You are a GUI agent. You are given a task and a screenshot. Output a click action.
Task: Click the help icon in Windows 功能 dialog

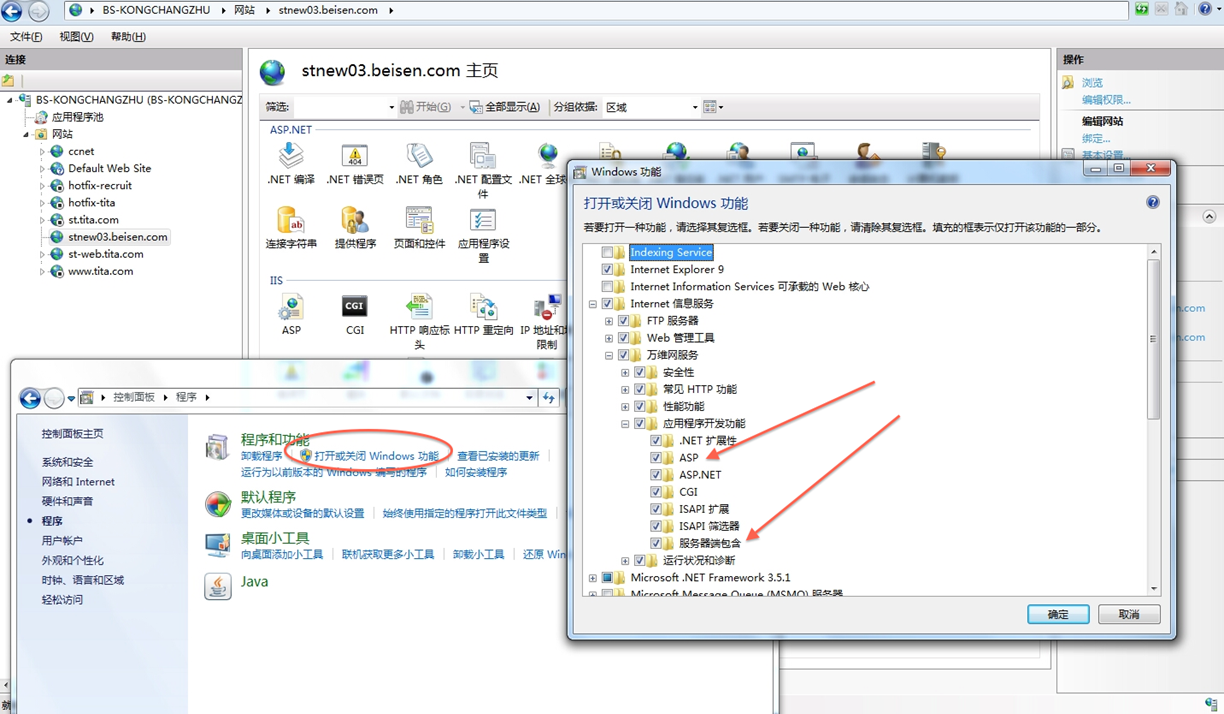click(x=1153, y=202)
